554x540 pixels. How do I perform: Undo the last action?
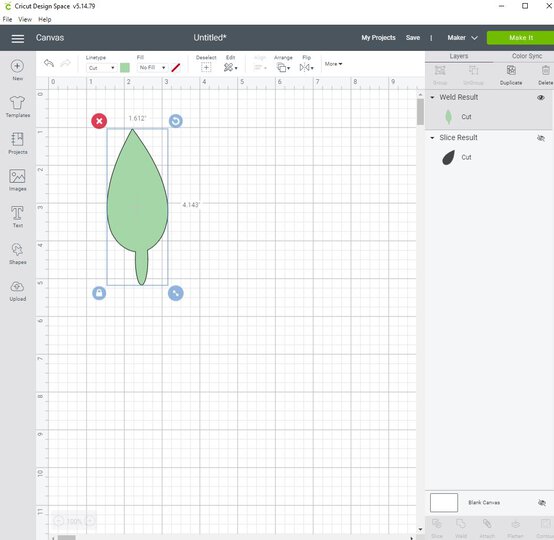coord(49,64)
